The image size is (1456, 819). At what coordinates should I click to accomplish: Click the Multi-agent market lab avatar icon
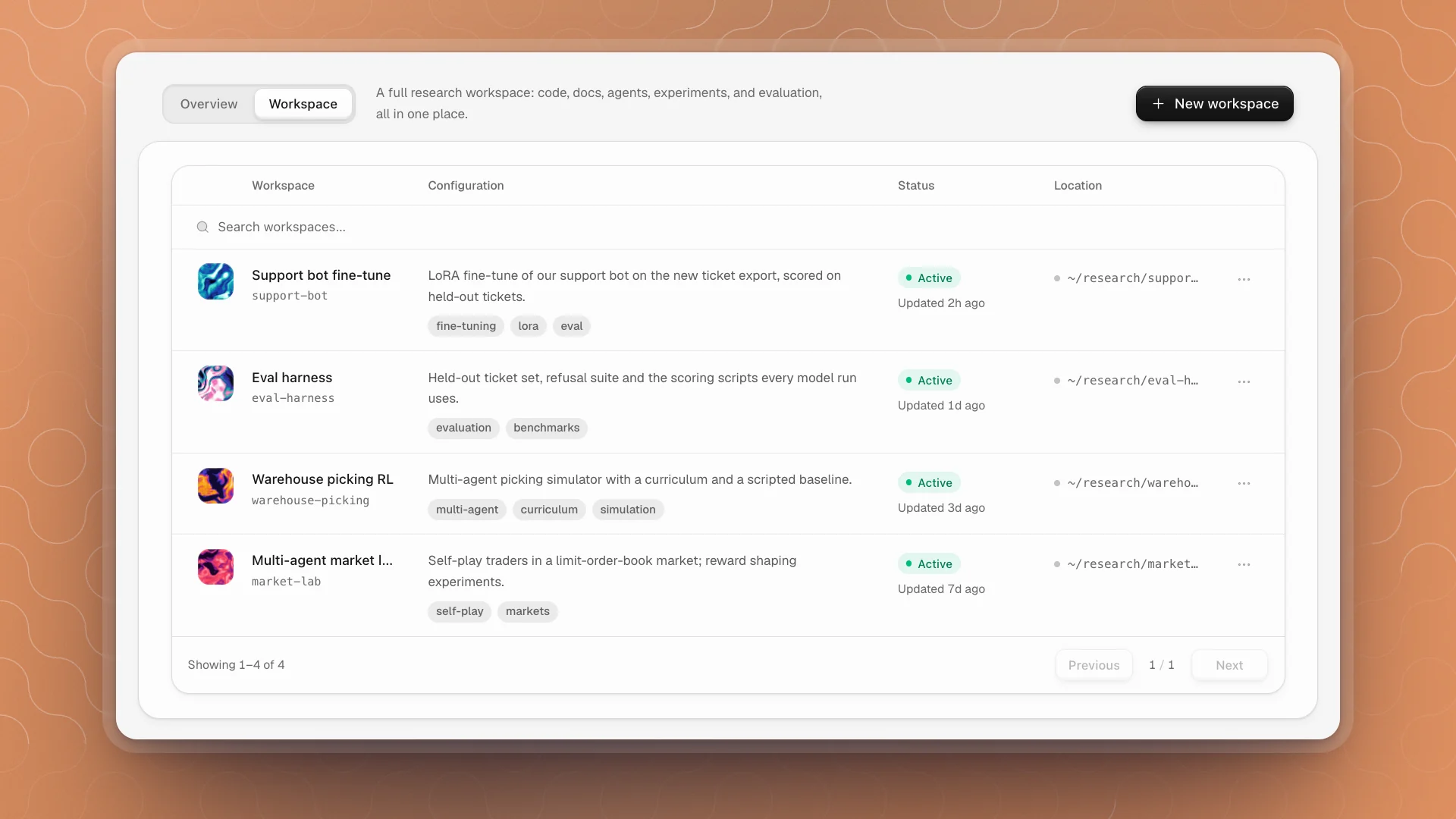pos(215,567)
